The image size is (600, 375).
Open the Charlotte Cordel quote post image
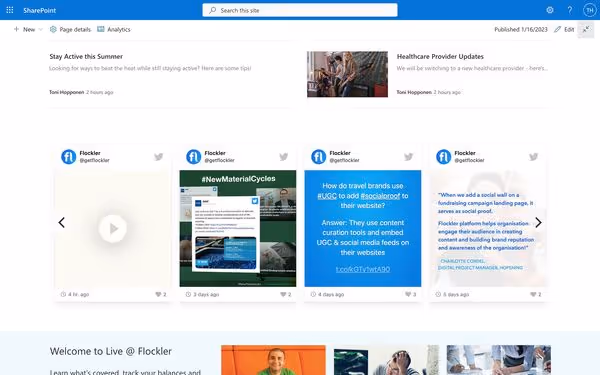[x=488, y=228]
